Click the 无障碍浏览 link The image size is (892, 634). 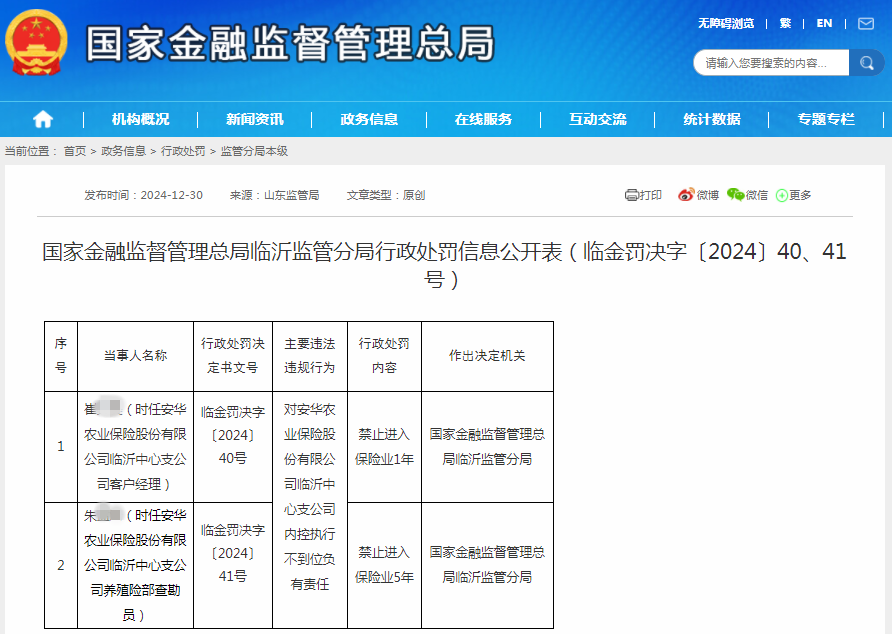[726, 23]
